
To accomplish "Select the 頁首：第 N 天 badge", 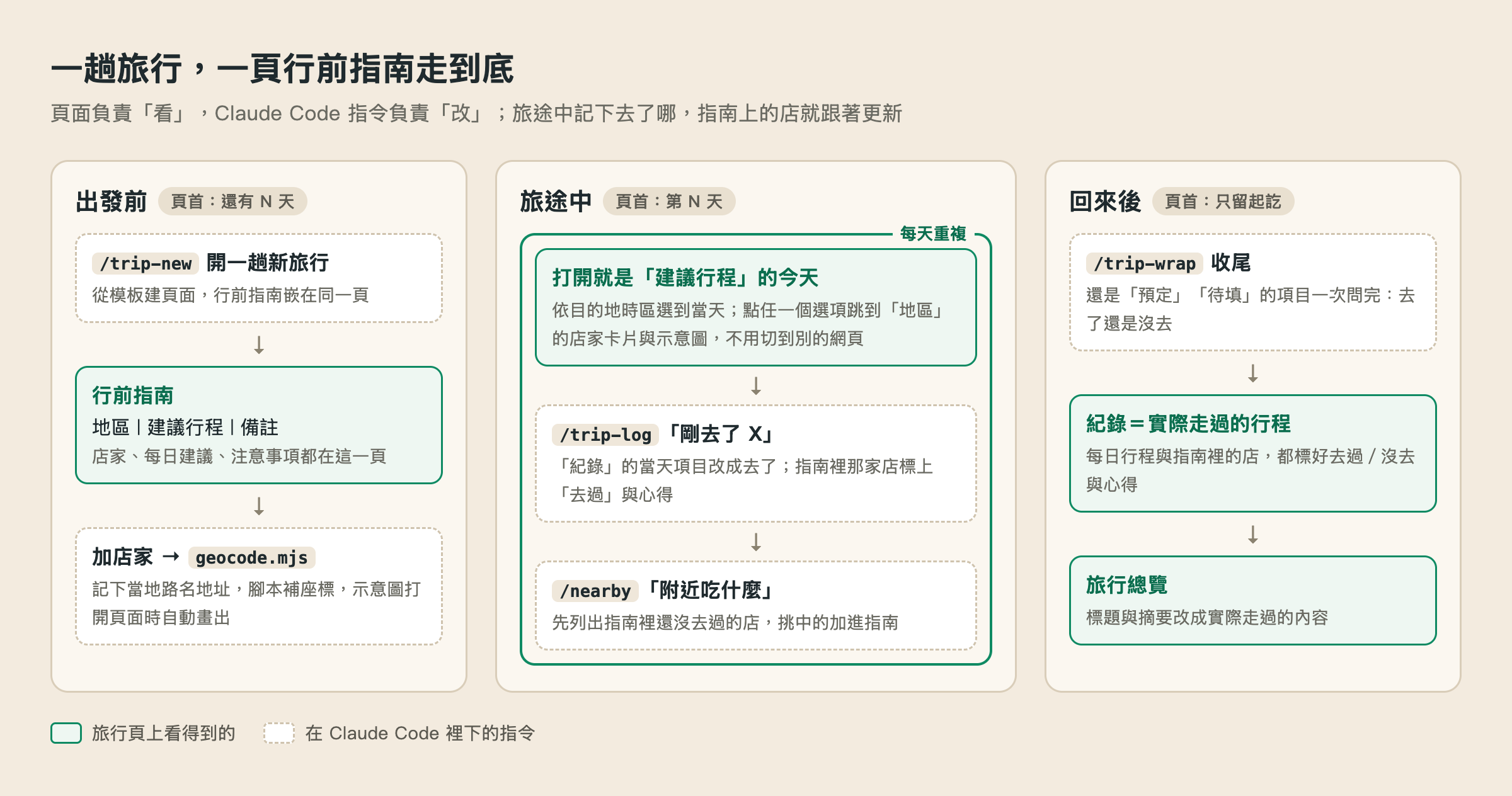I will tap(669, 202).
